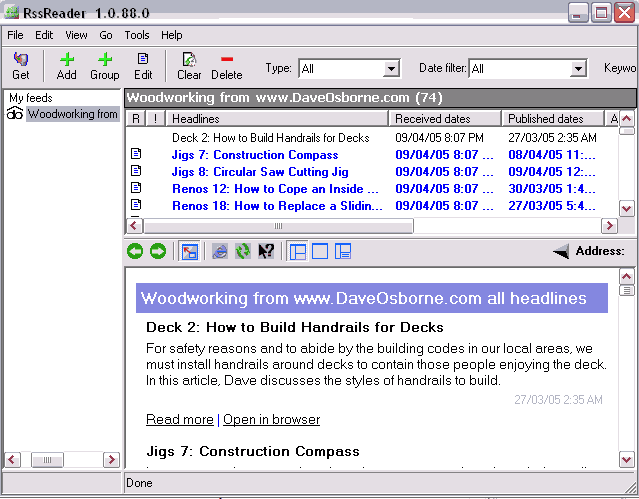Click feeds panel scroll left arrow
The width and height of the screenshot is (639, 499).
point(12,460)
